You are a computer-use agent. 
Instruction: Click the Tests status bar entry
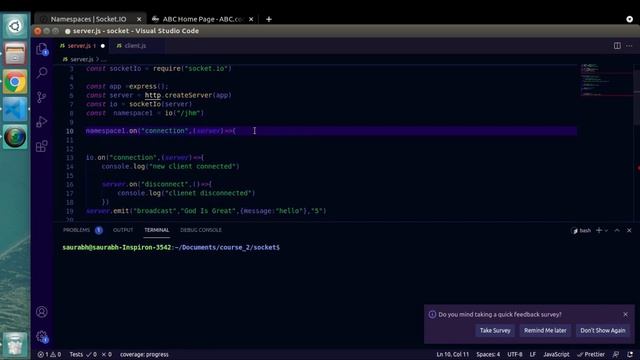tap(90, 354)
